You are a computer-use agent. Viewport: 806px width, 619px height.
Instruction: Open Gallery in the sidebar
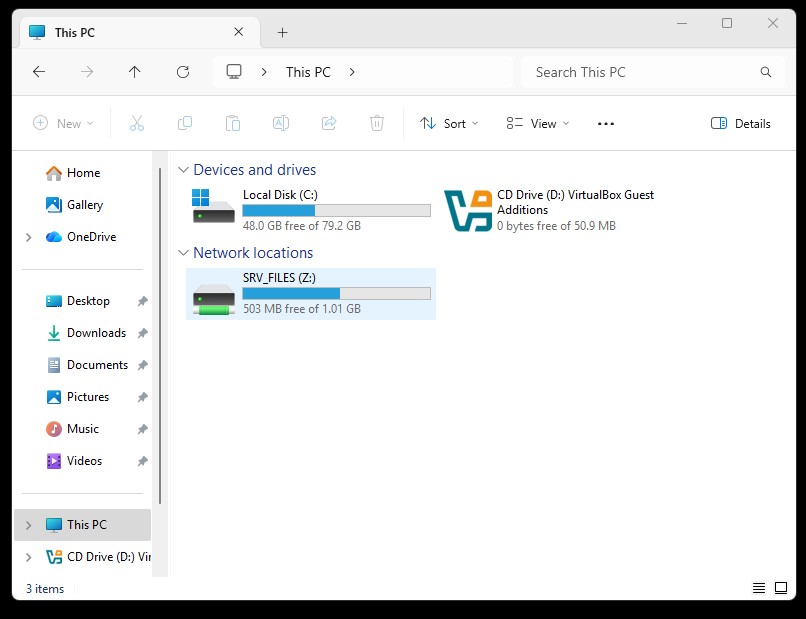(x=85, y=205)
